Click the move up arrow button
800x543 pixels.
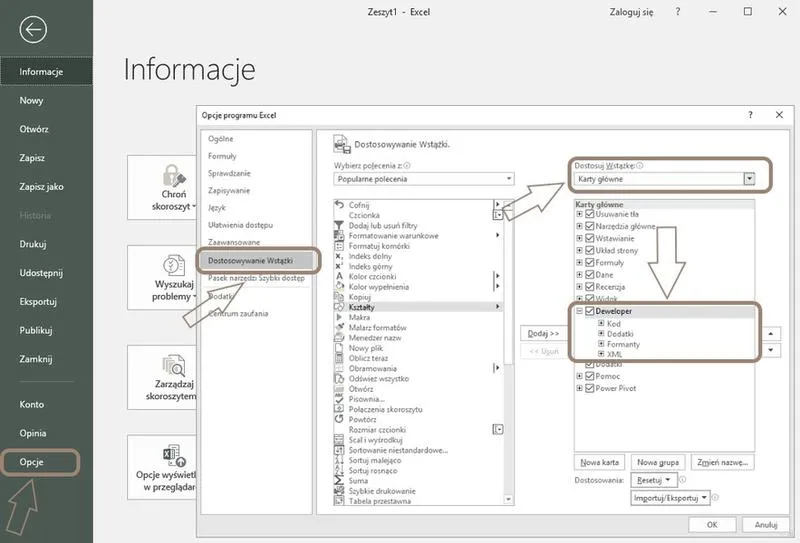coord(771,334)
